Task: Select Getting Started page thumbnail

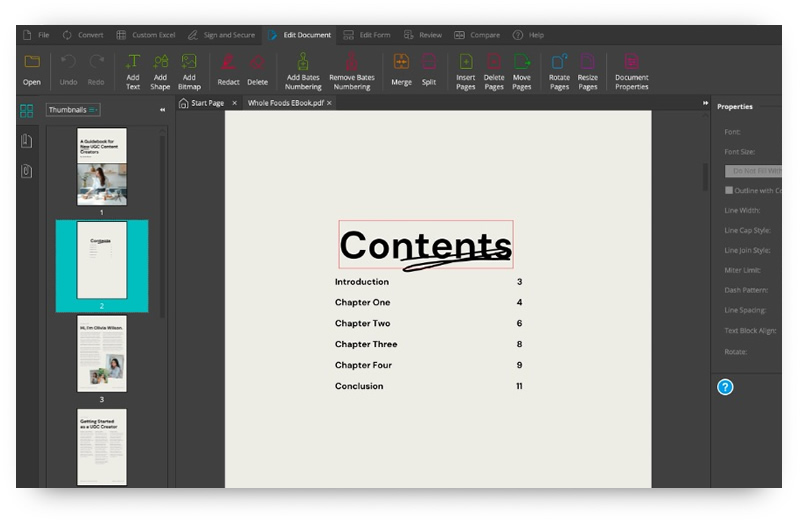Action: (x=102, y=447)
